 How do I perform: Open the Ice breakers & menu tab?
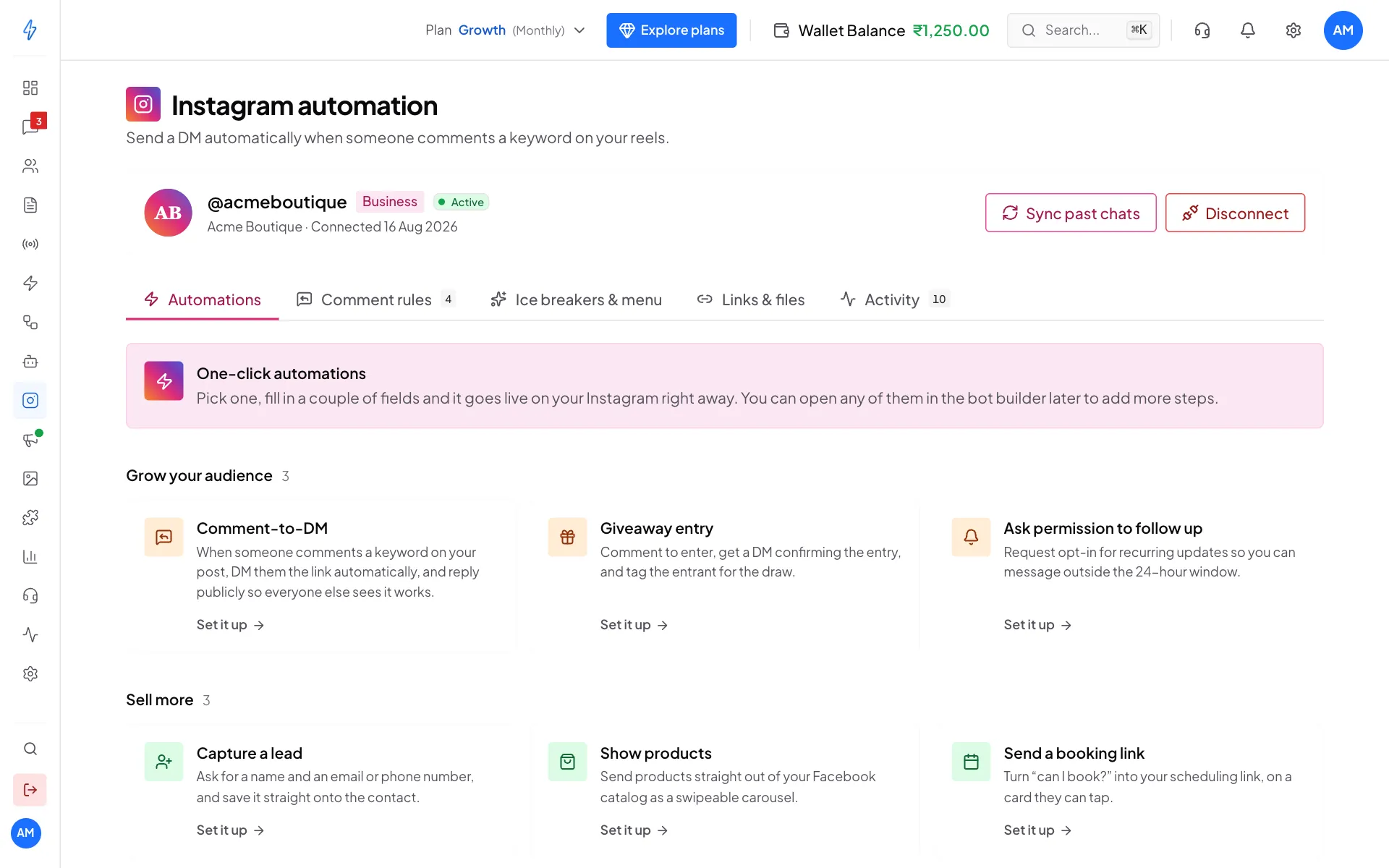(576, 299)
